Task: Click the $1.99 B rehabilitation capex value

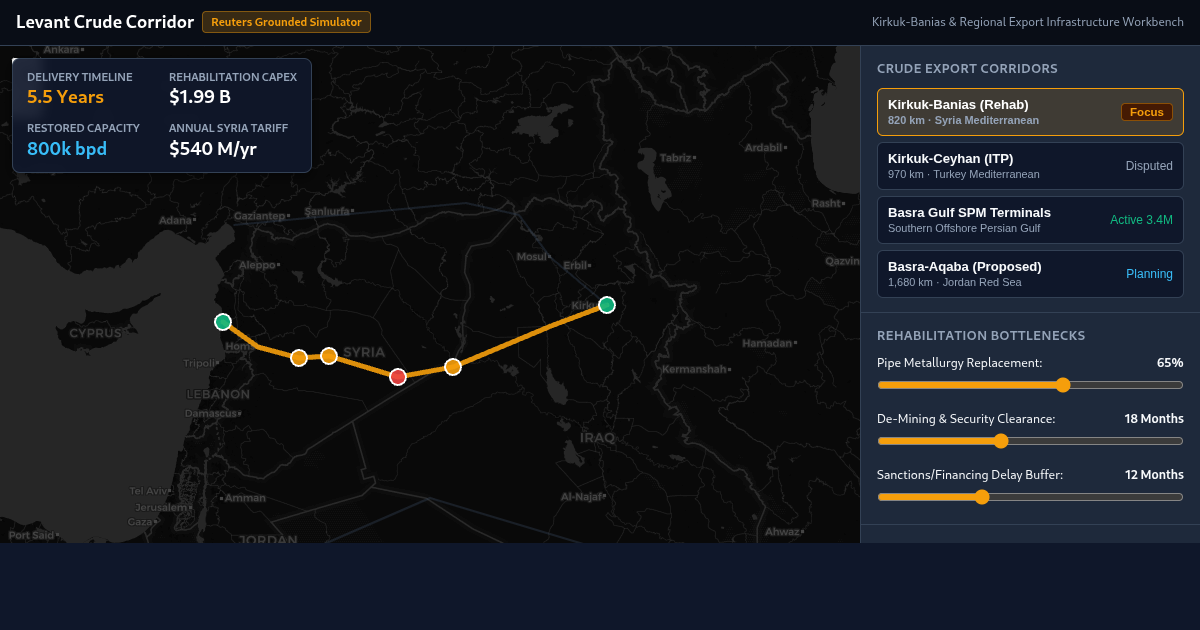Action: point(200,97)
